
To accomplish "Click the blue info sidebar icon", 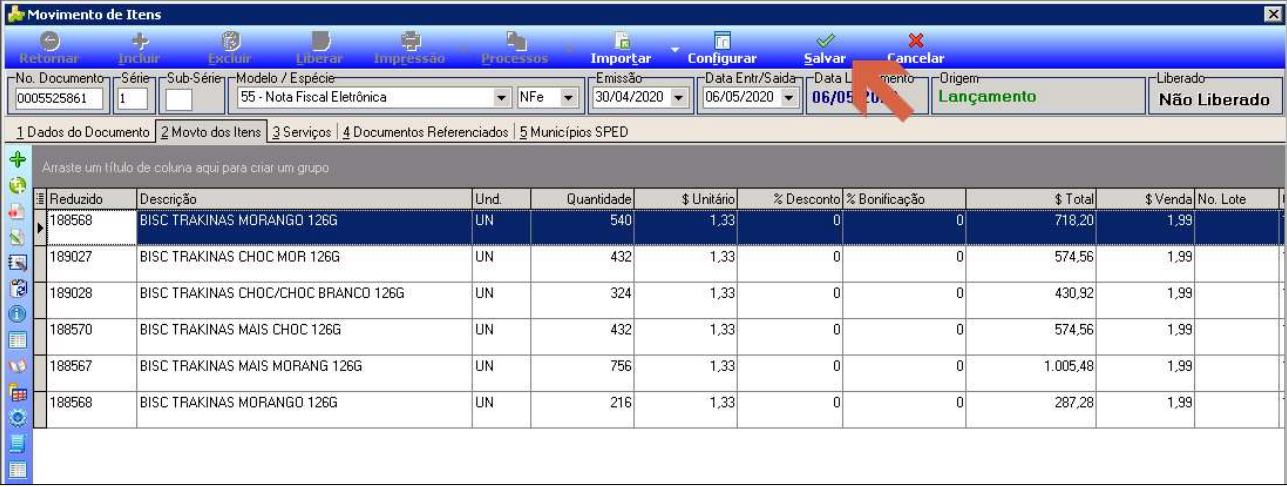I will (17, 314).
